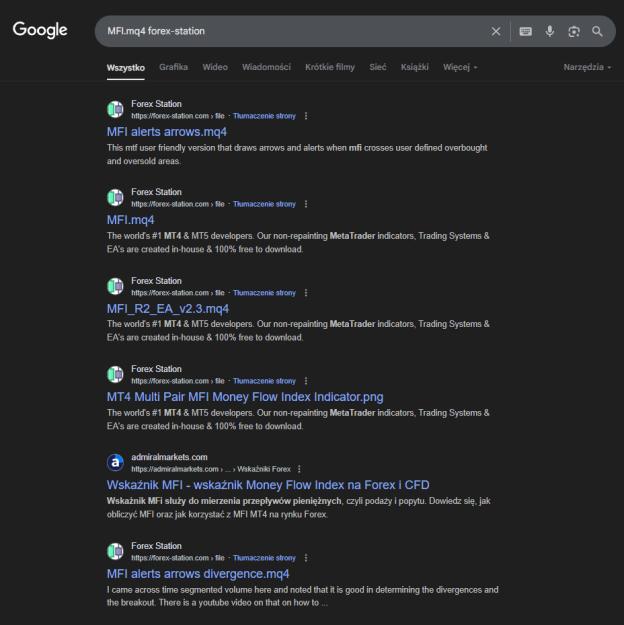Screen dimensions: 624x625
Task: Open the Krótkie filmy tab
Action: coord(330,67)
